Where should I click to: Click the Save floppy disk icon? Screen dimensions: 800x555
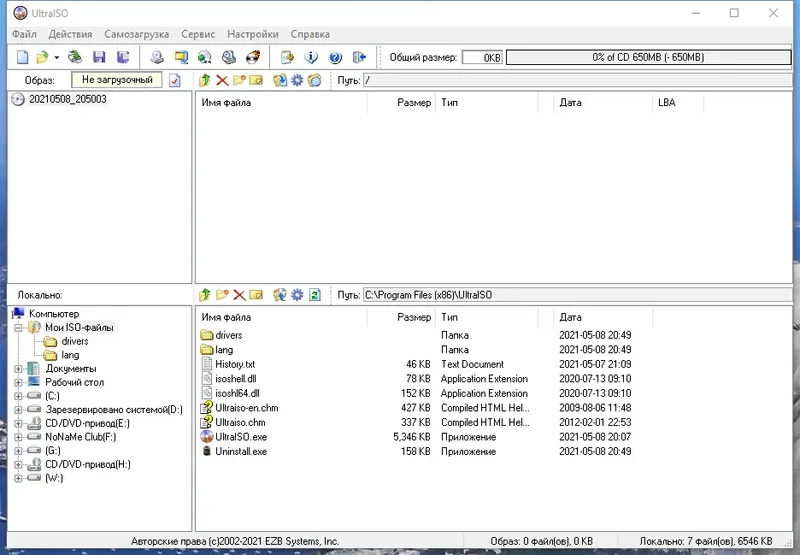coord(99,57)
